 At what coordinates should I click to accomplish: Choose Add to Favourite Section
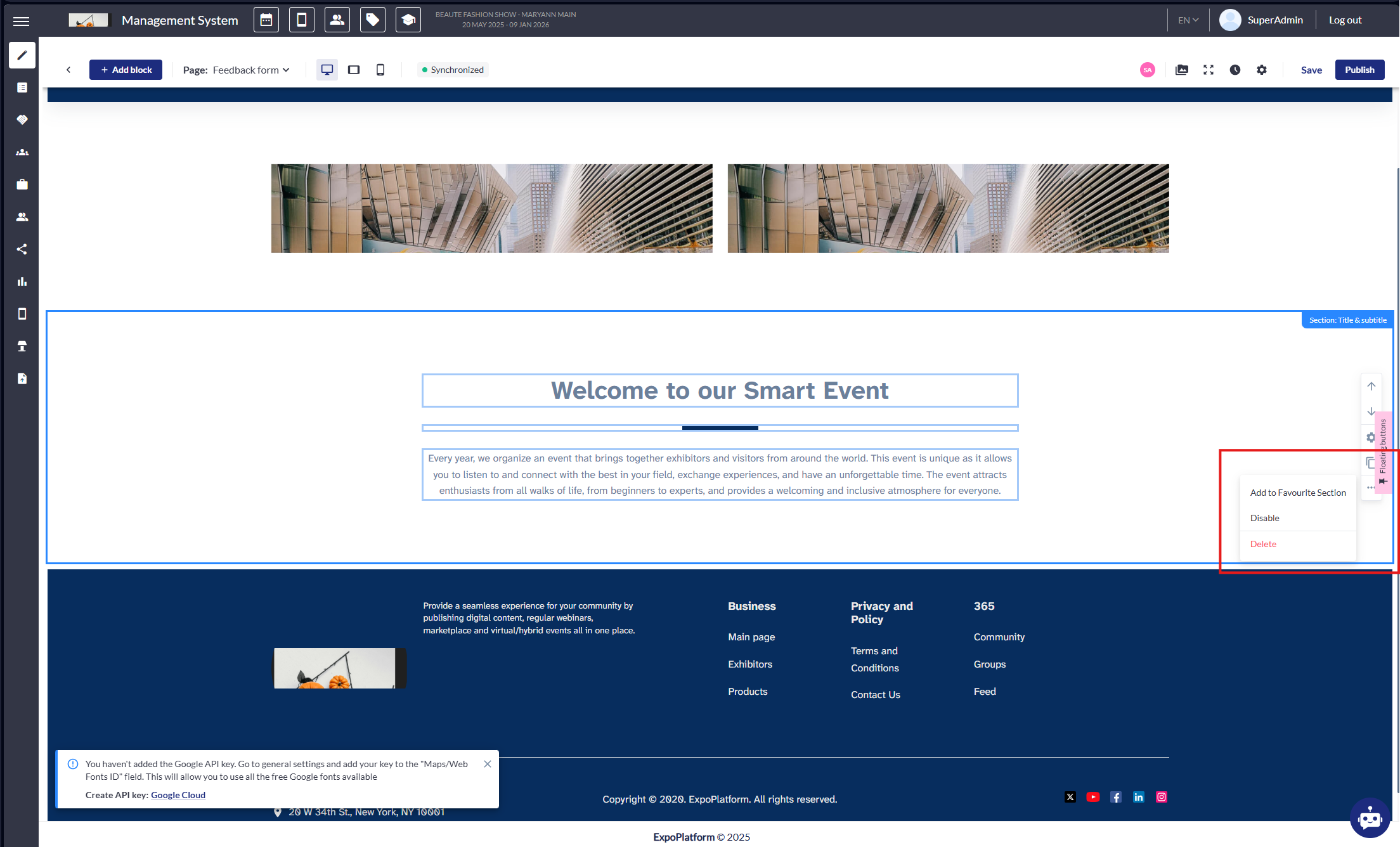point(1297,493)
